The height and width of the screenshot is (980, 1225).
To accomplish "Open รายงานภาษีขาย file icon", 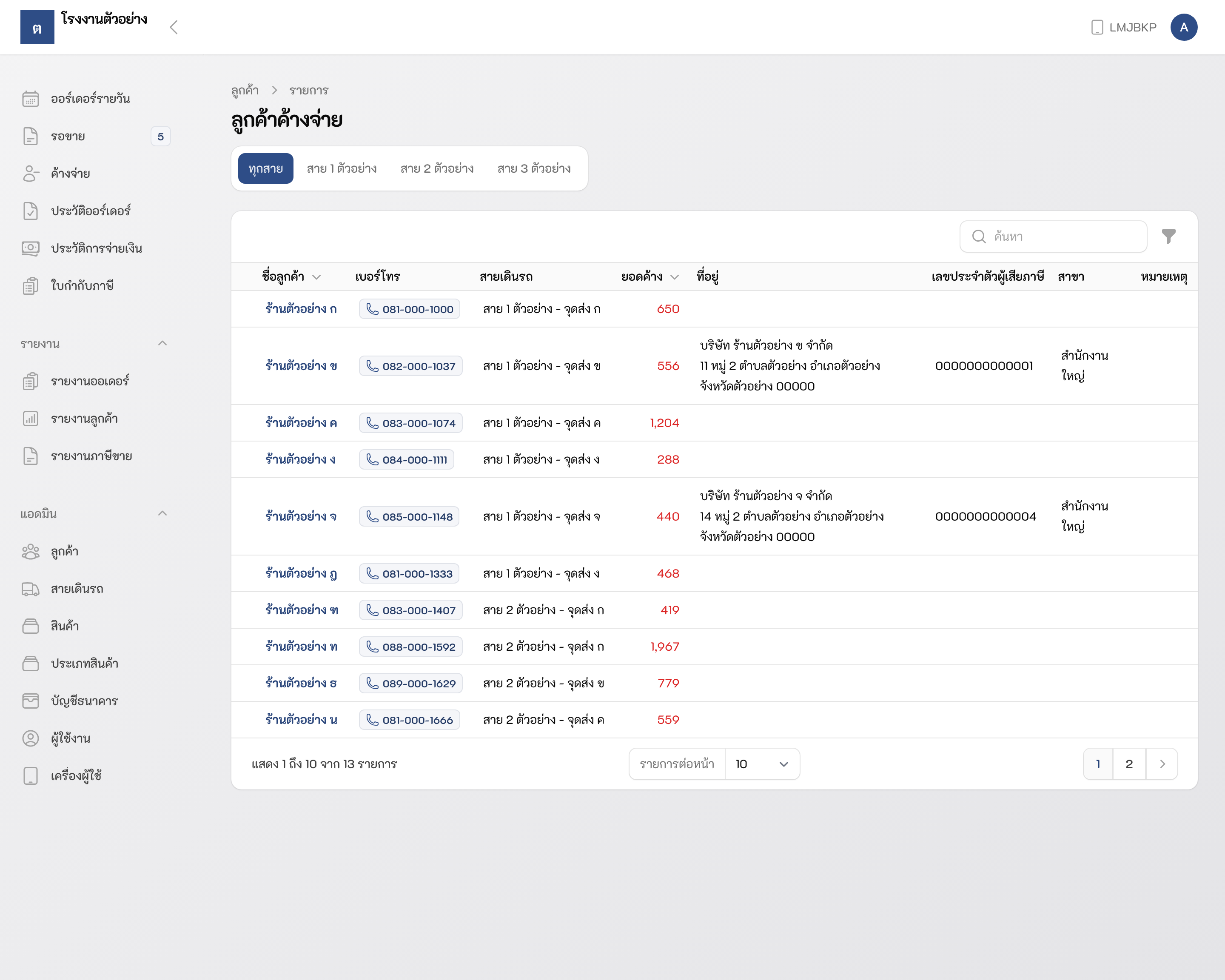I will [x=31, y=456].
